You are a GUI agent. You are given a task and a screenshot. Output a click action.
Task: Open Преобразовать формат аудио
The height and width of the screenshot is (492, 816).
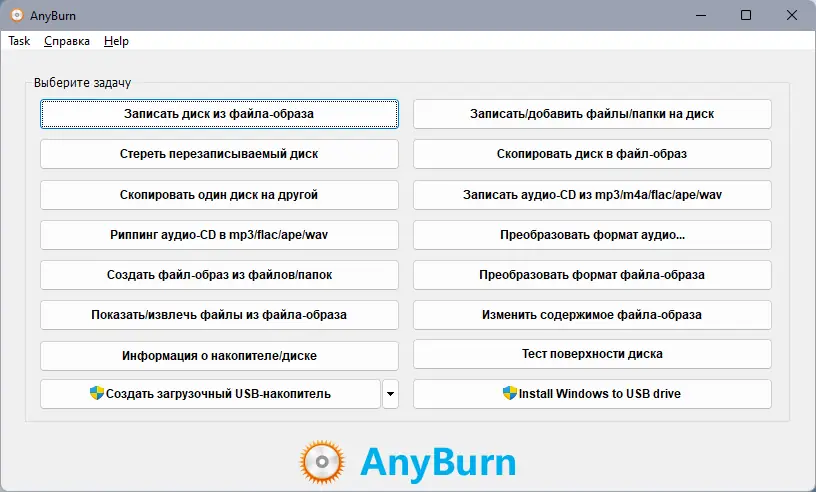(592, 235)
